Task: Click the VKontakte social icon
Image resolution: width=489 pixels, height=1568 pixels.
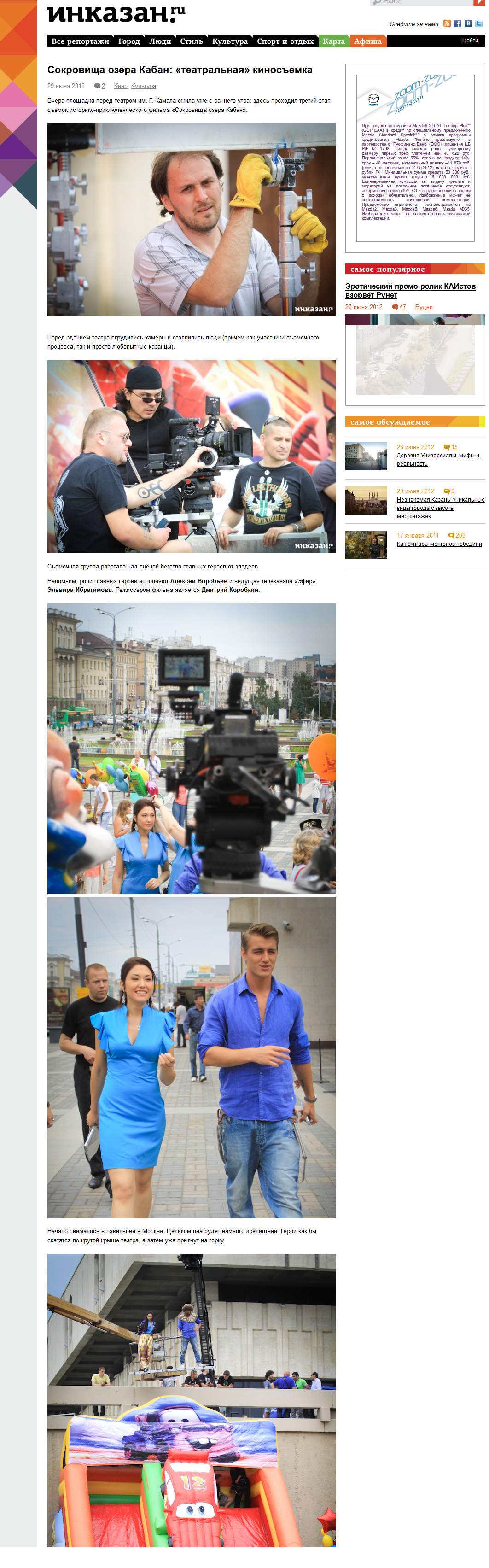Action: click(468, 24)
